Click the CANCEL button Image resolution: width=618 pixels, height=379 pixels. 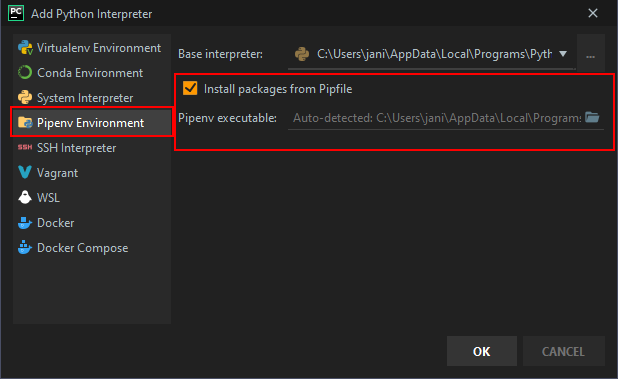click(563, 351)
